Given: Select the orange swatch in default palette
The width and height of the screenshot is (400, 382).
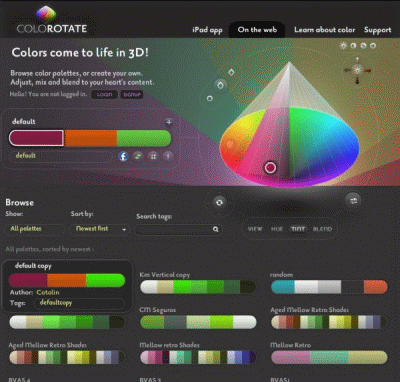Looking at the screenshot, I should point(90,138).
